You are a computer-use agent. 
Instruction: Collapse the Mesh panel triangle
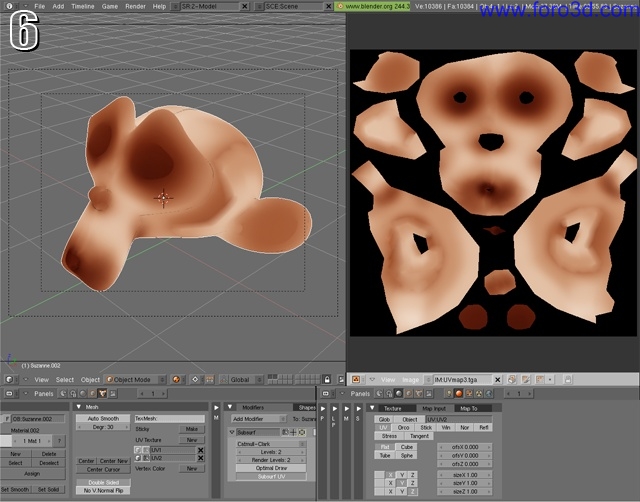point(79,407)
